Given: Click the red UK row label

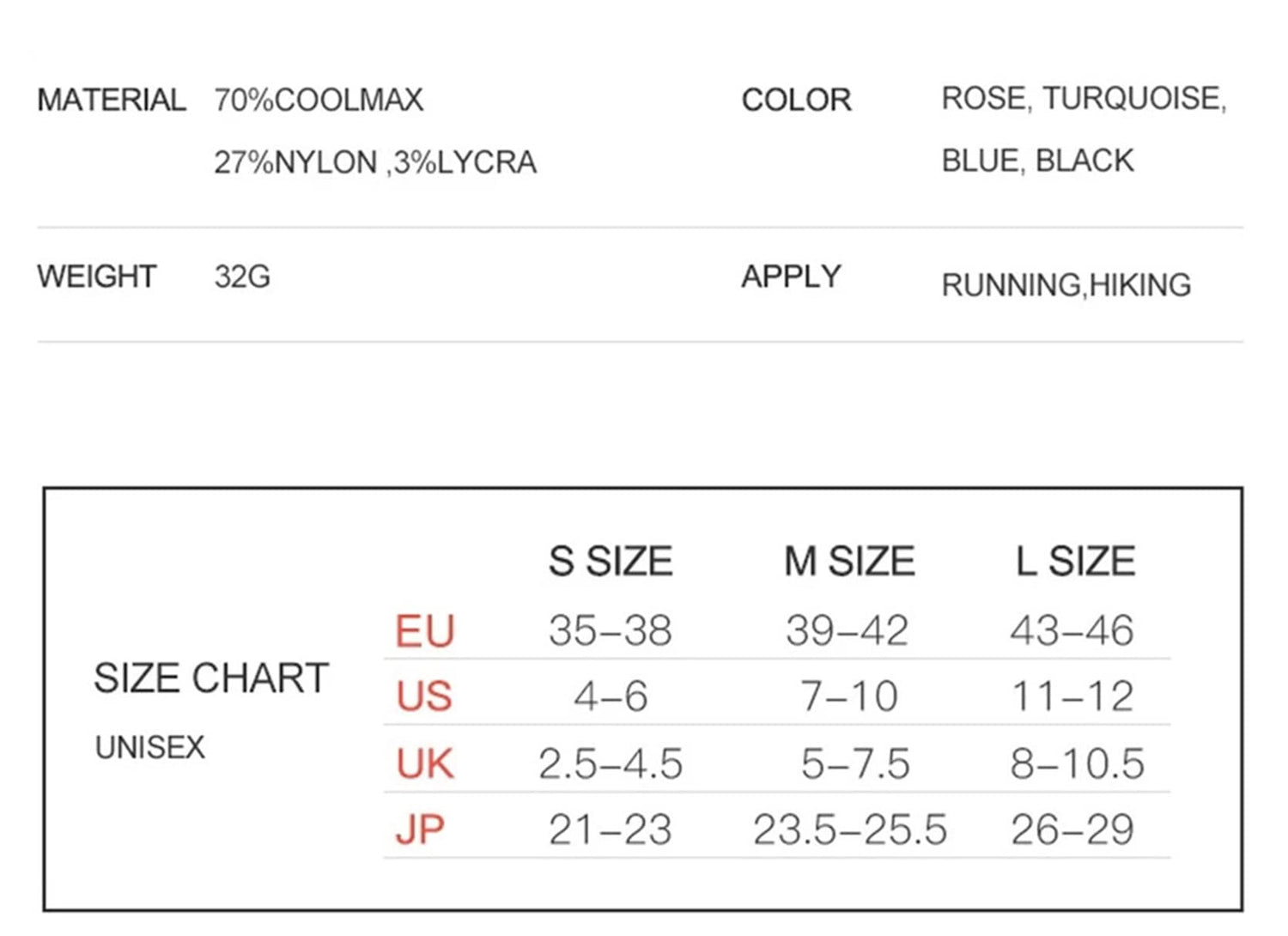Looking at the screenshot, I should coord(425,763).
